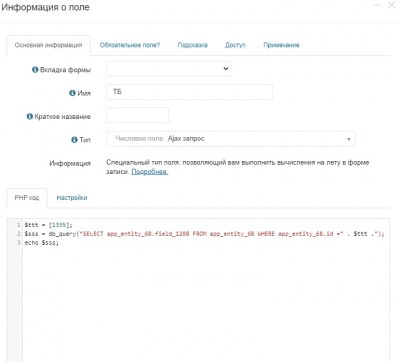Click the echo $sss code line
The height and width of the screenshot is (362, 400).
(41, 243)
